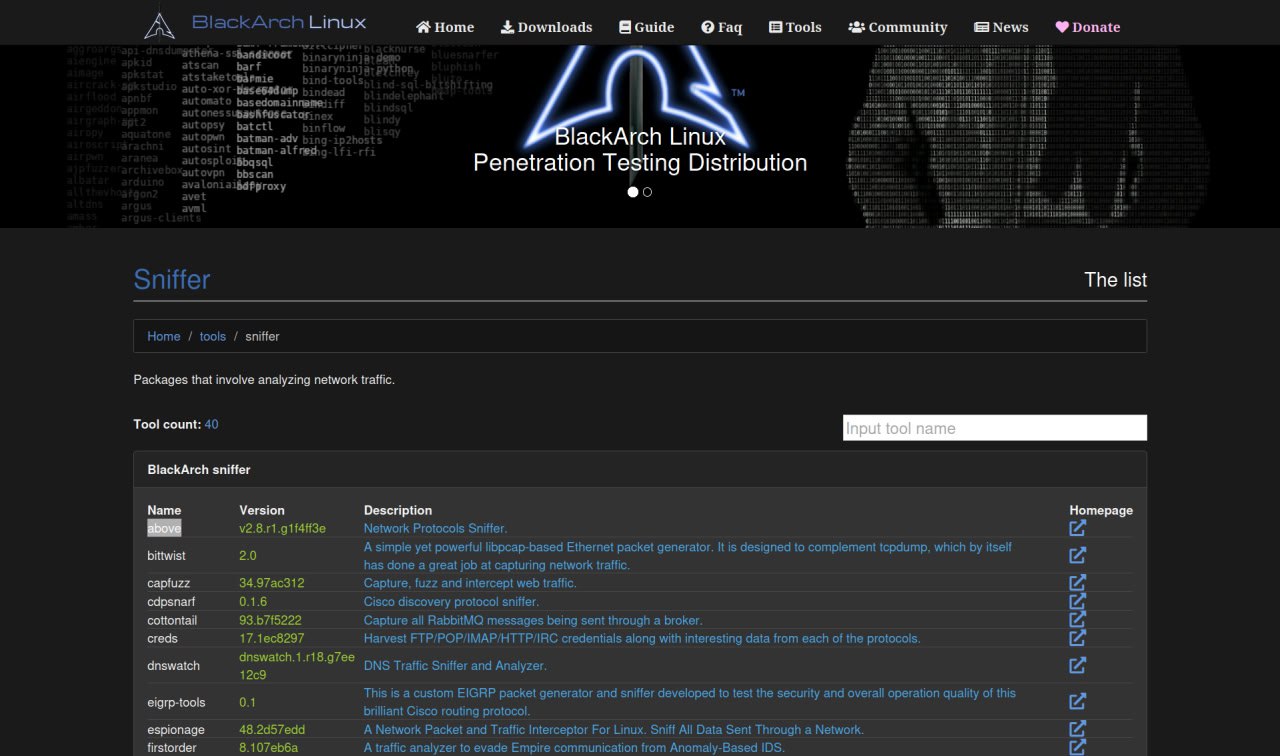Open the Downloads menu item

click(546, 27)
